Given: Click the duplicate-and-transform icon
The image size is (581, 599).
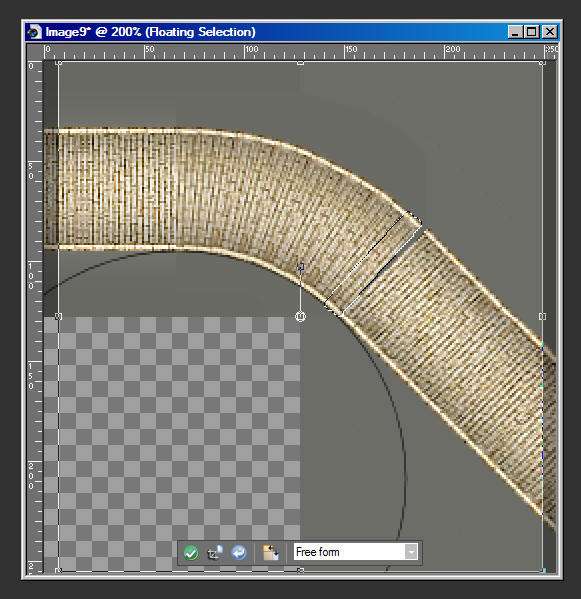Looking at the screenshot, I should click(x=215, y=552).
